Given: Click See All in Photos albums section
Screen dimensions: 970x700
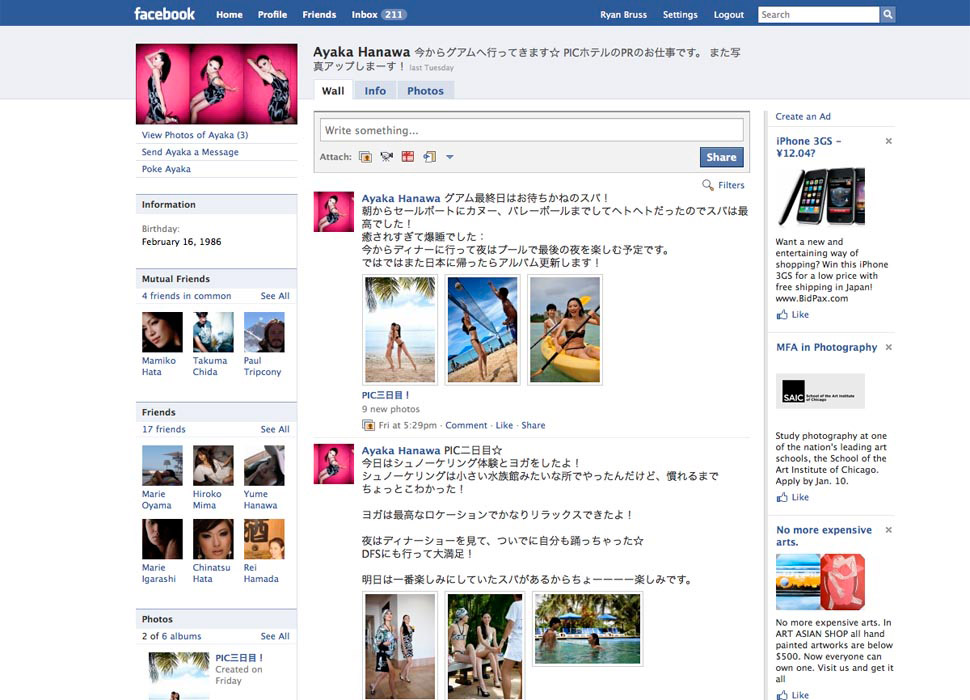Looking at the screenshot, I should [275, 636].
